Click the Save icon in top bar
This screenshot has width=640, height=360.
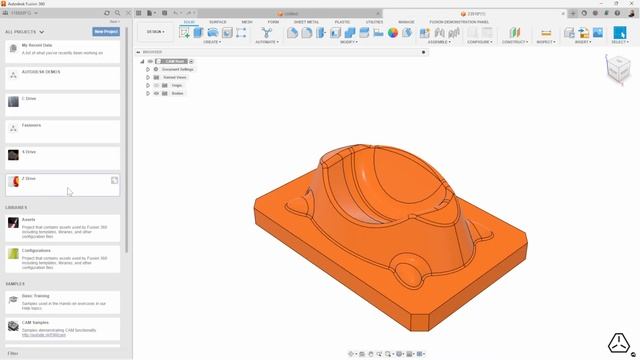[164, 13]
